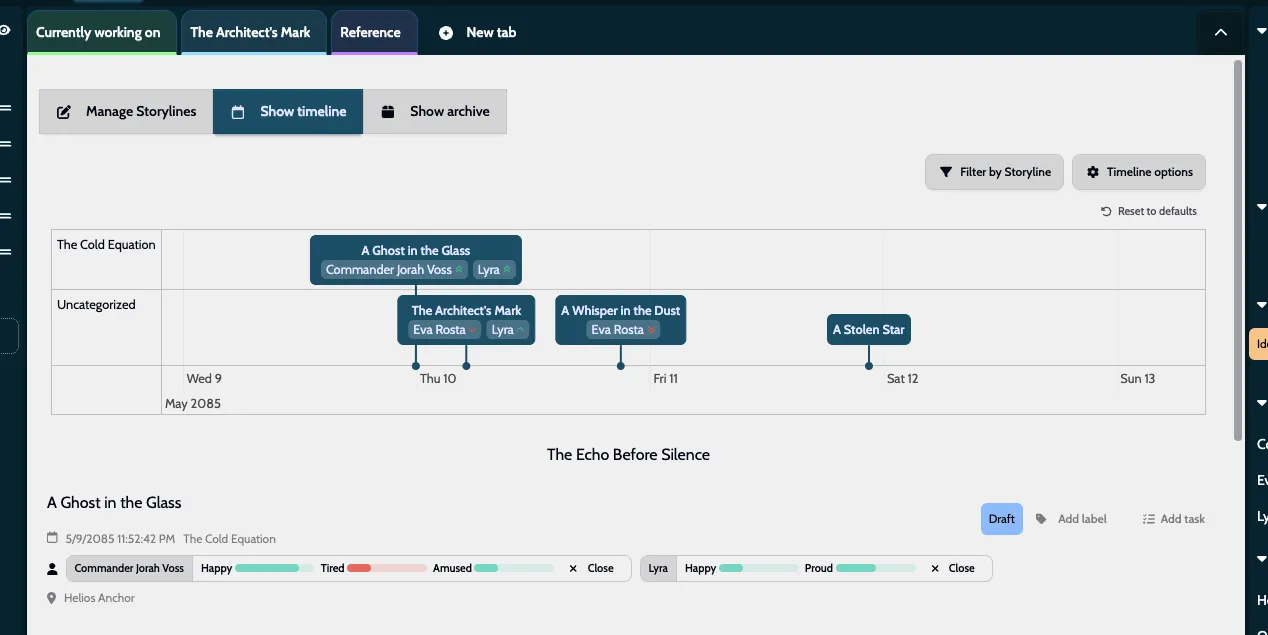Click the checklist icon to add a task
This screenshot has width=1268, height=635.
(x=1146, y=518)
